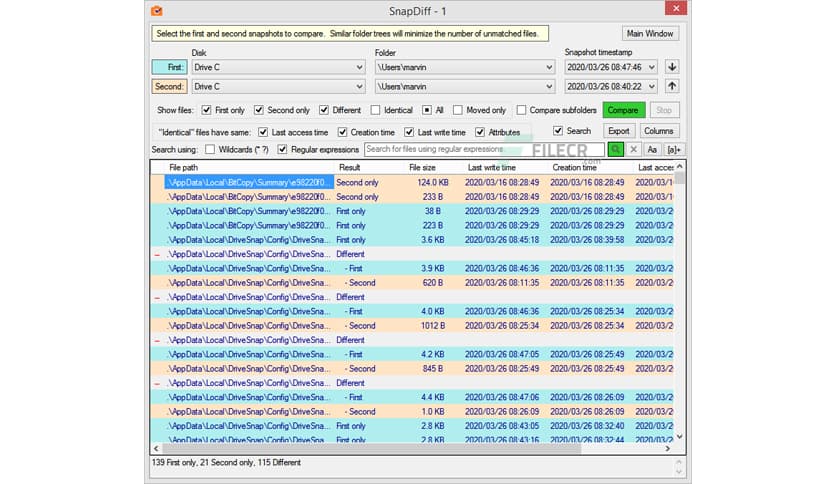Uncheck the Different checkbox
The height and width of the screenshot is (484, 836).
click(x=324, y=110)
